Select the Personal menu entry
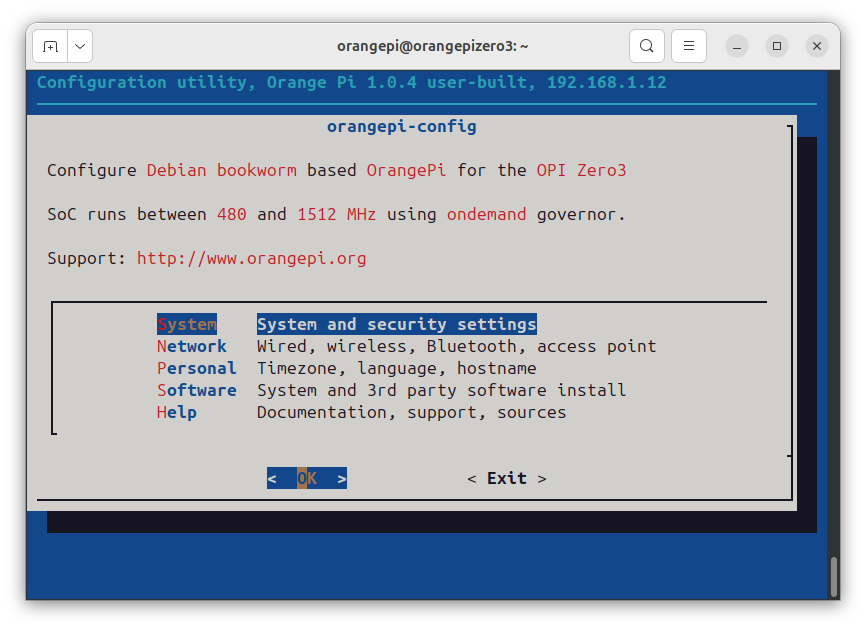 click(x=197, y=368)
